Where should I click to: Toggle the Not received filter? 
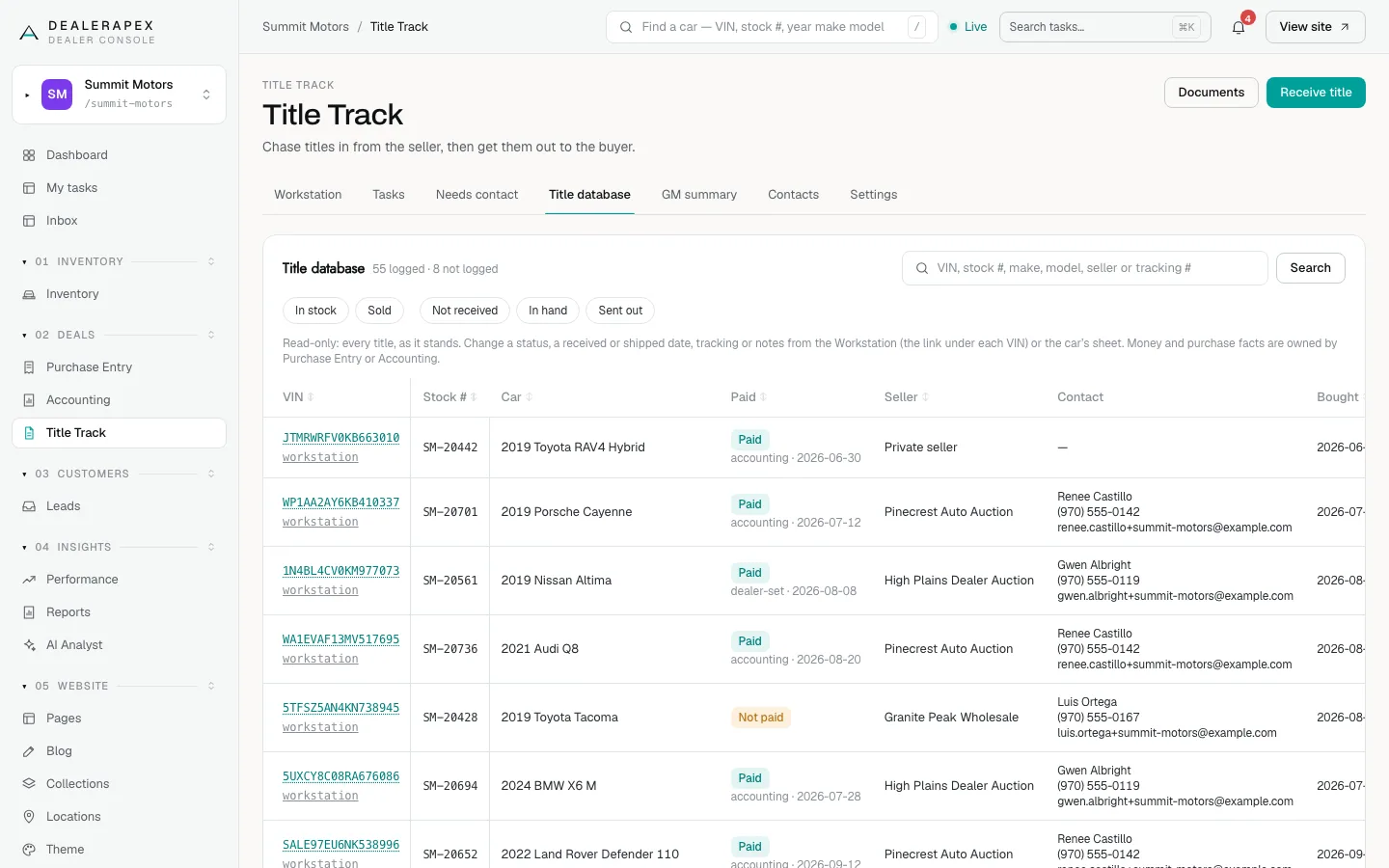coord(465,311)
